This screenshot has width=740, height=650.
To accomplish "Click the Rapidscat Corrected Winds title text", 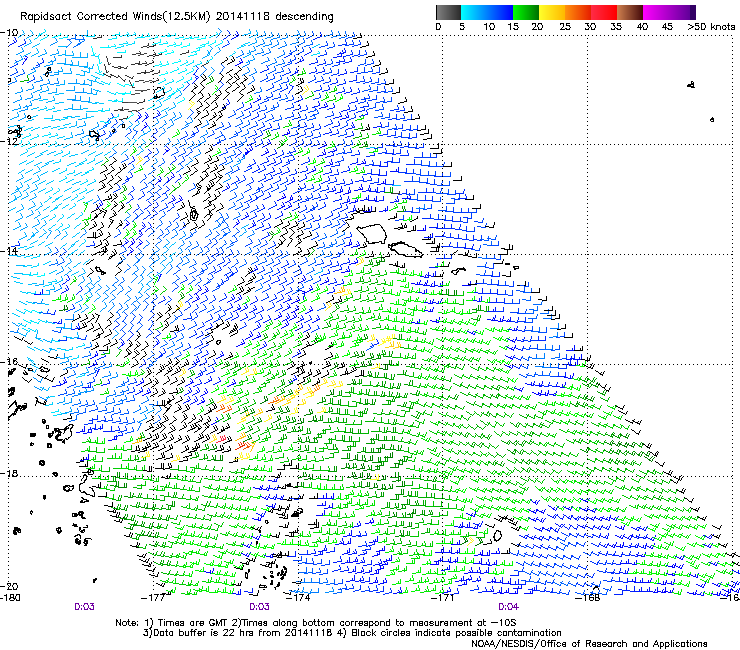I will pos(177,17).
